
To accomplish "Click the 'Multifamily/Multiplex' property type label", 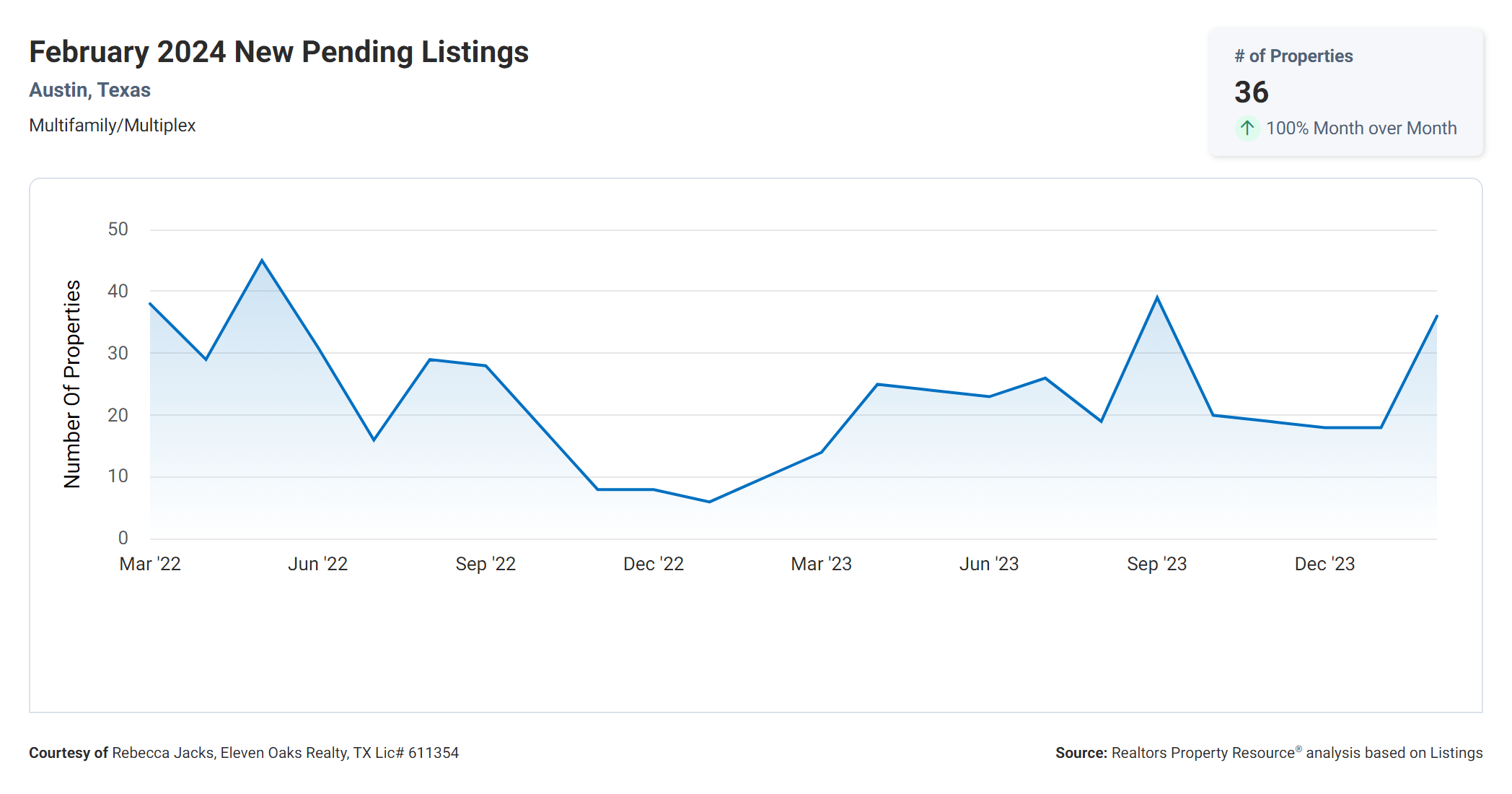I will pyautogui.click(x=112, y=126).
